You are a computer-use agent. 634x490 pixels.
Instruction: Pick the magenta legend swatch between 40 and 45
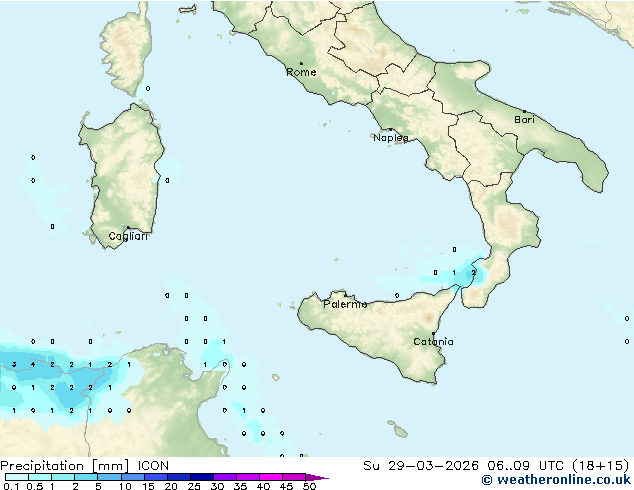pyautogui.click(x=271, y=477)
